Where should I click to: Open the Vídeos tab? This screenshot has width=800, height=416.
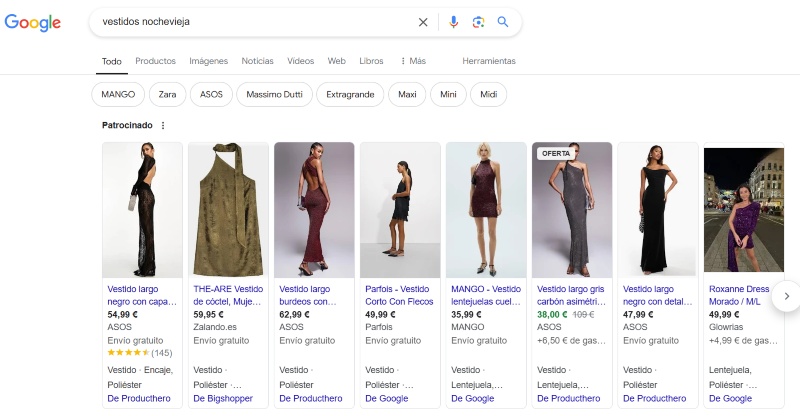point(301,61)
